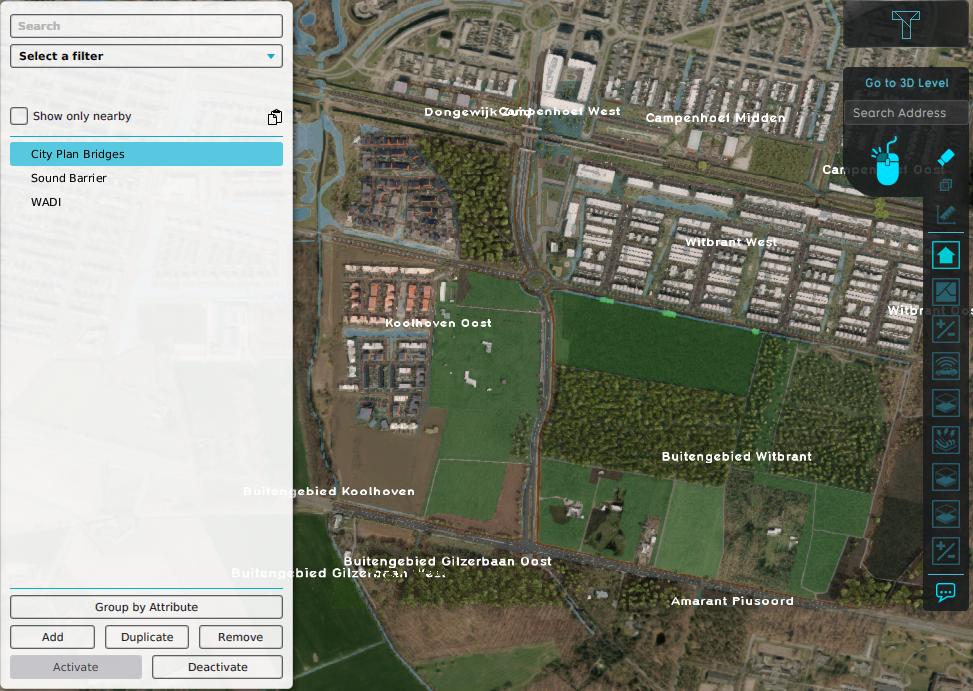The image size is (973, 691).
Task: Click the Group by Attribute button
Action: pos(146,607)
